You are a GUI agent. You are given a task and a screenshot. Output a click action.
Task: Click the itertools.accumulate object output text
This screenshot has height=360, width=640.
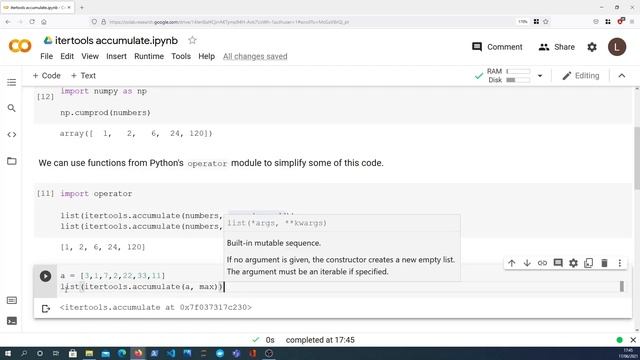click(x=156, y=307)
